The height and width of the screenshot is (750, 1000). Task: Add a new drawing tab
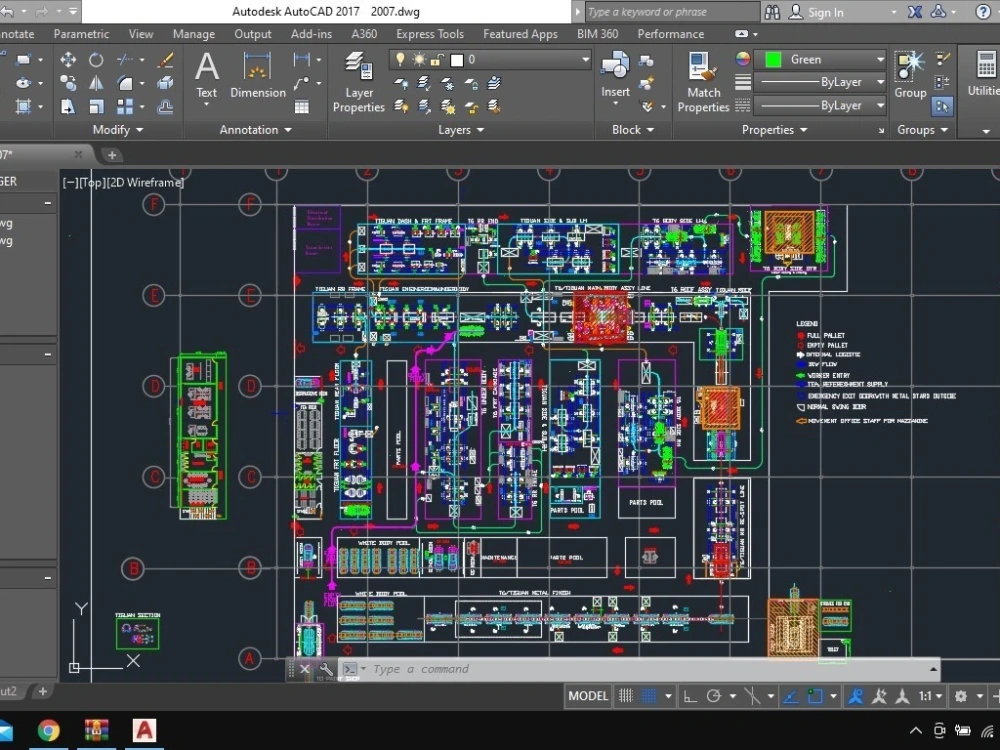coord(112,155)
